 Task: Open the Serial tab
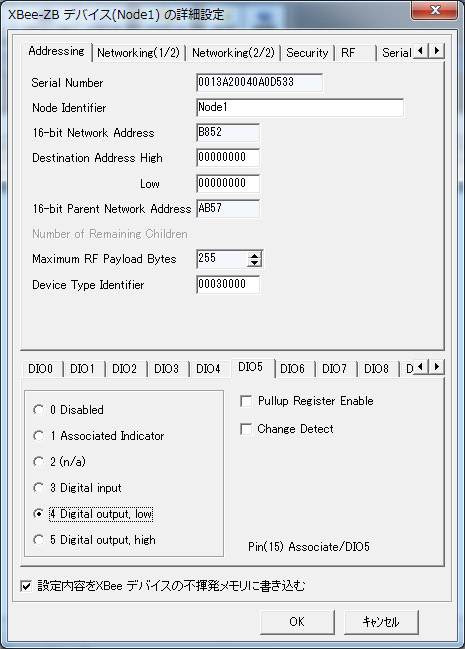396,53
